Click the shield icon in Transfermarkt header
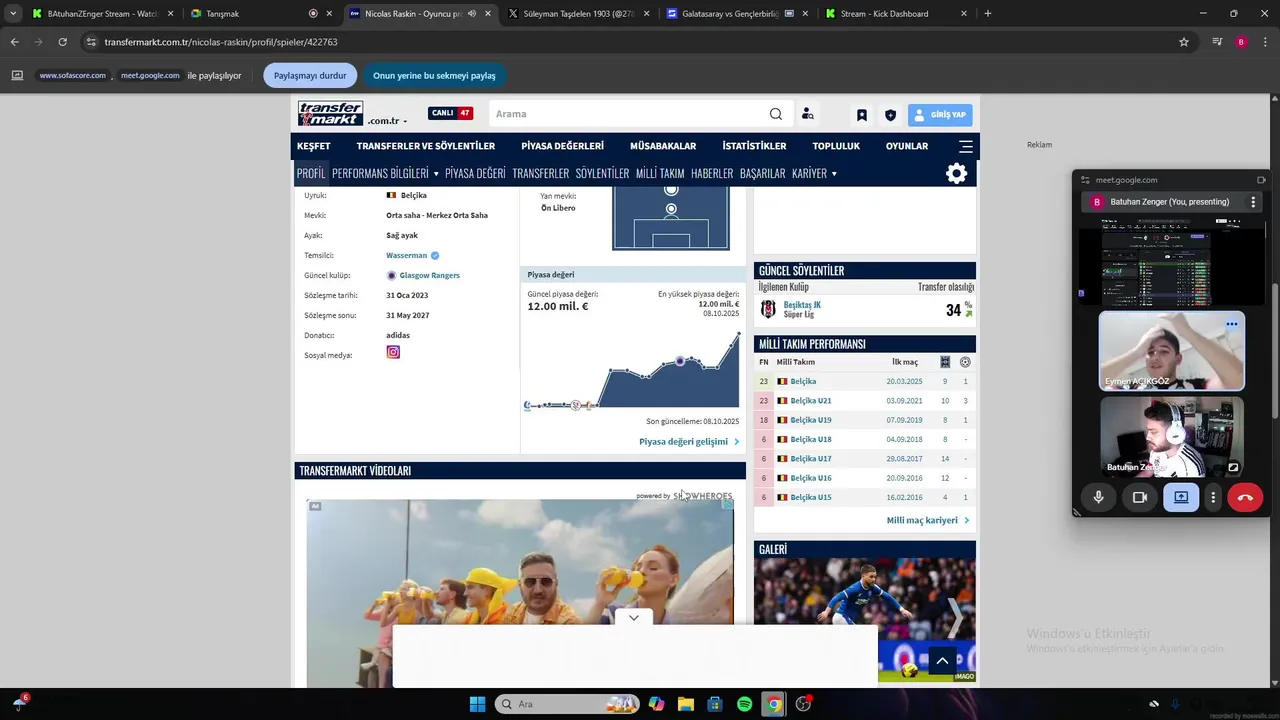Viewport: 1280px width, 720px height. (890, 115)
